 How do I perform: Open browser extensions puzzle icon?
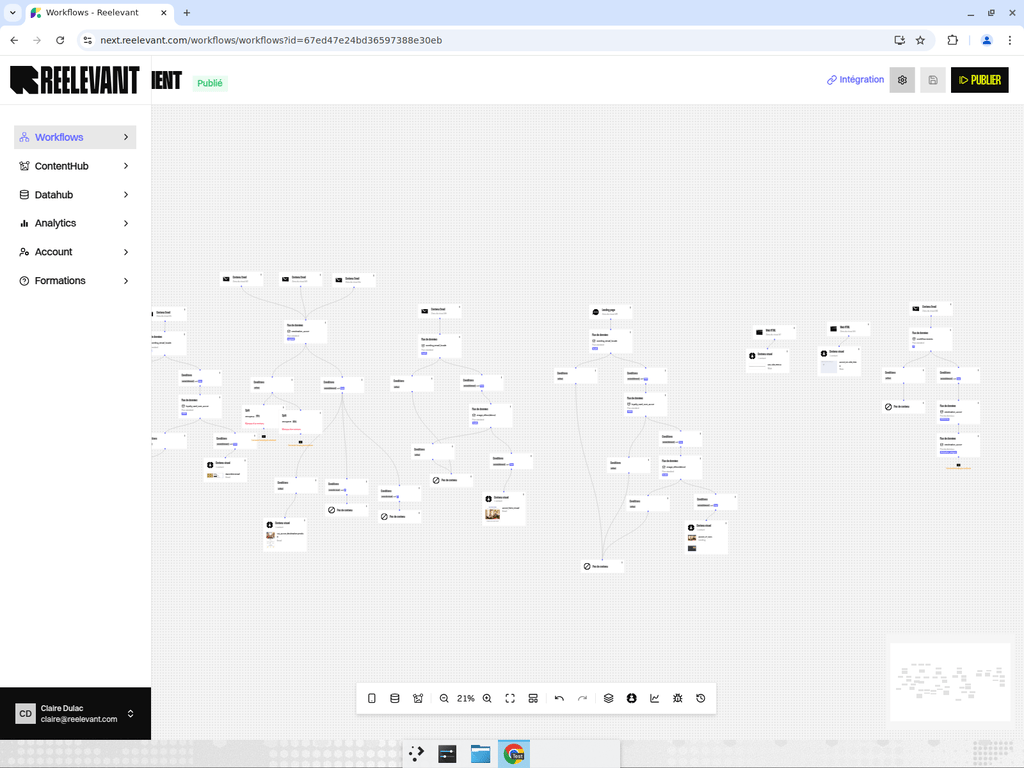(x=952, y=40)
